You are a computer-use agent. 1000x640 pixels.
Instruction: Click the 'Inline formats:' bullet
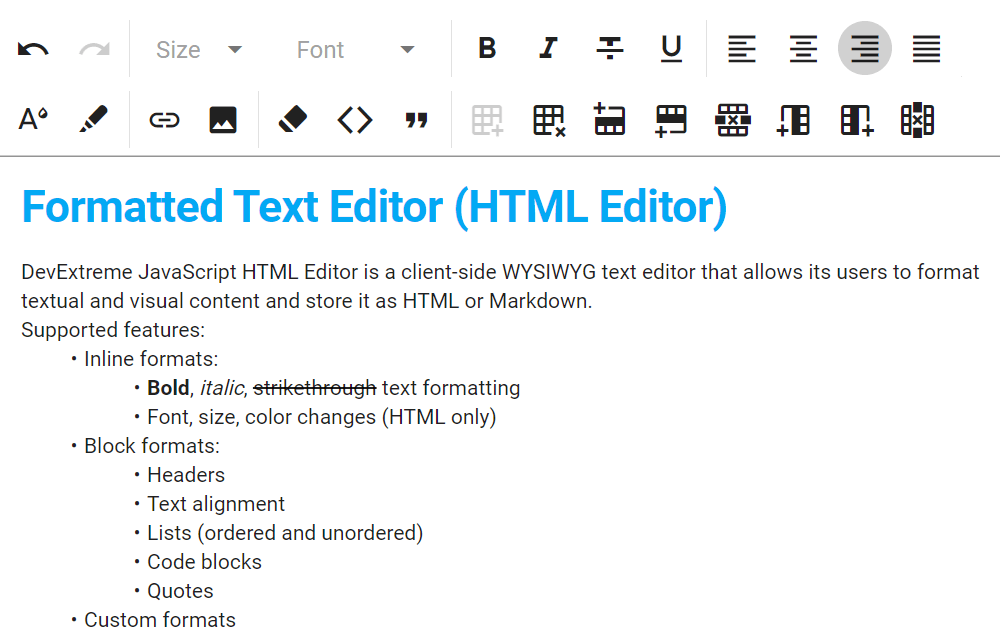(151, 360)
